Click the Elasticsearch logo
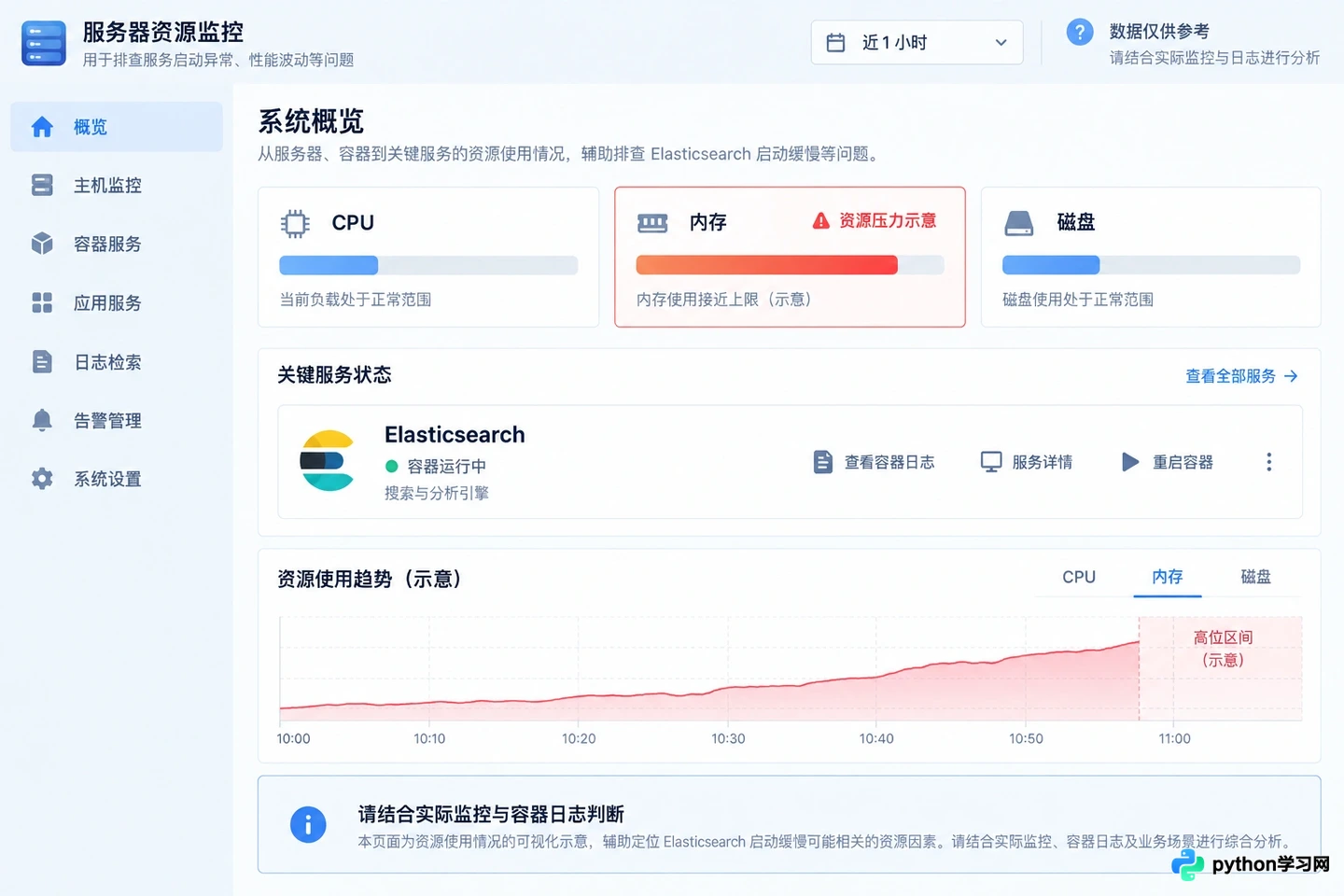The width and height of the screenshot is (1344, 896). click(328, 460)
